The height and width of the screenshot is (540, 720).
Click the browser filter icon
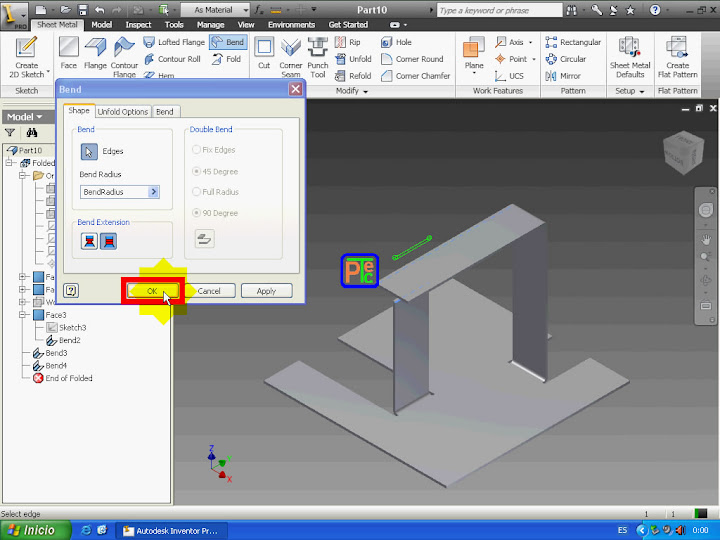[10, 133]
